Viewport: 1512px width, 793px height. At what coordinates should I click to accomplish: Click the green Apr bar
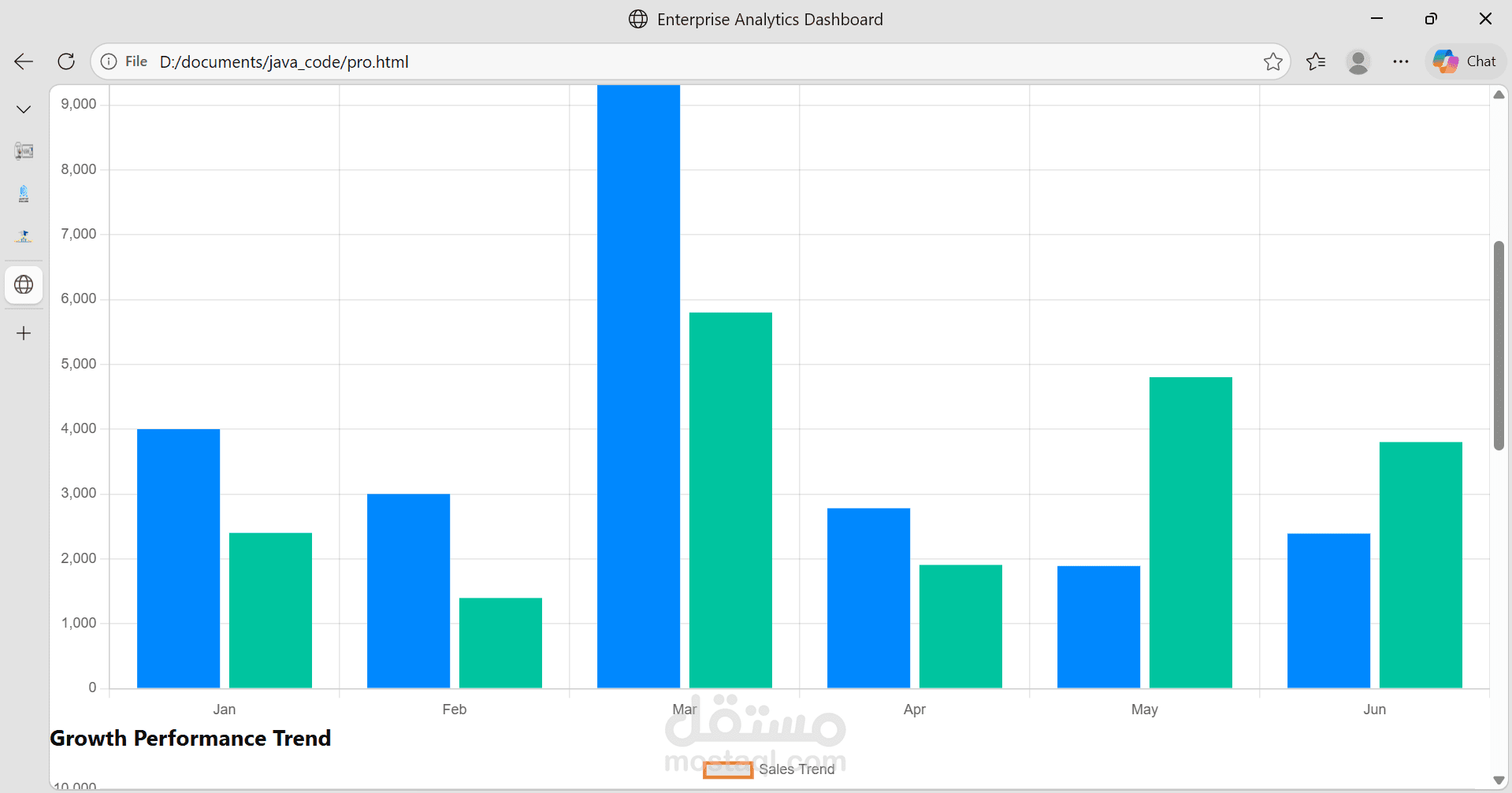(x=960, y=626)
